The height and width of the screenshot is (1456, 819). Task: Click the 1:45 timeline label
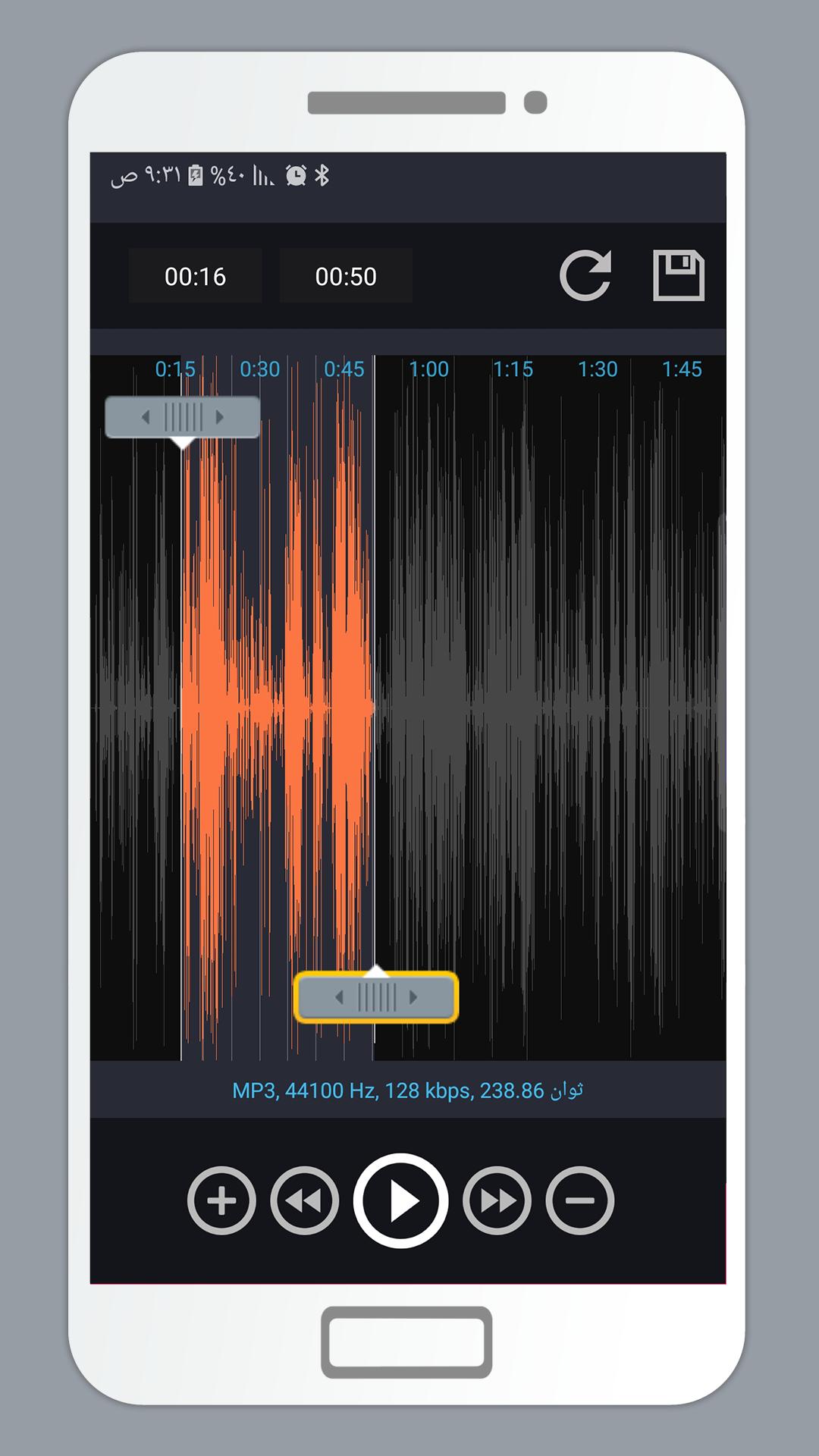click(682, 369)
